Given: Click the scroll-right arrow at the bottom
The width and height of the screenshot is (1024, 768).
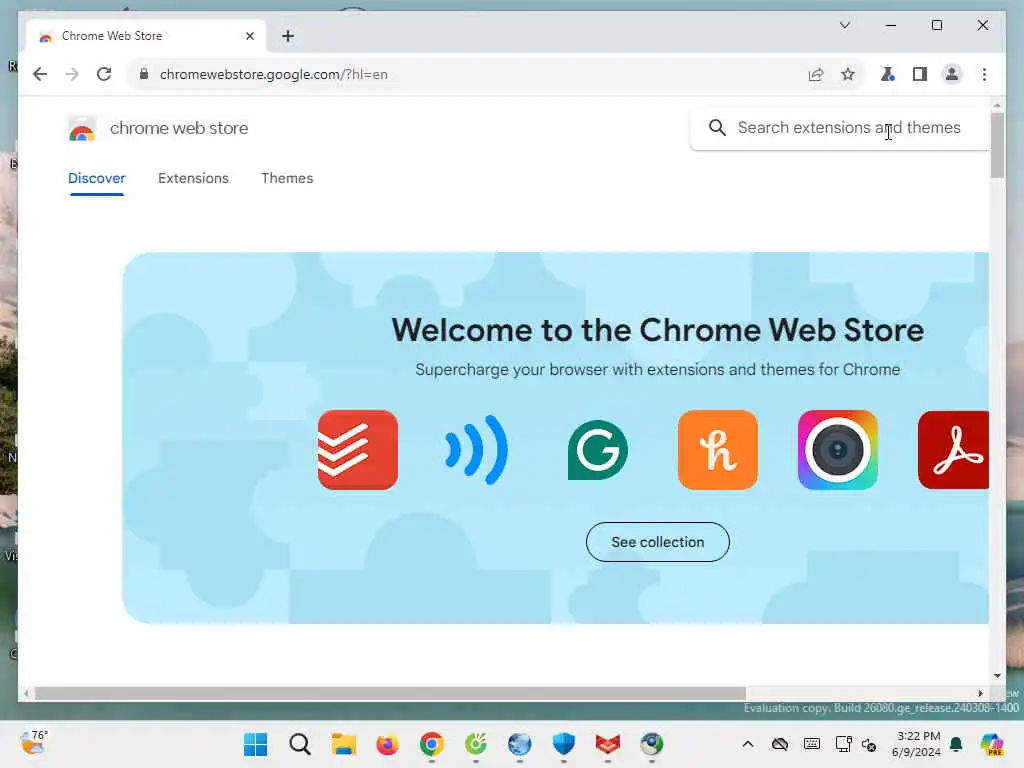Looking at the screenshot, I should (980, 693).
